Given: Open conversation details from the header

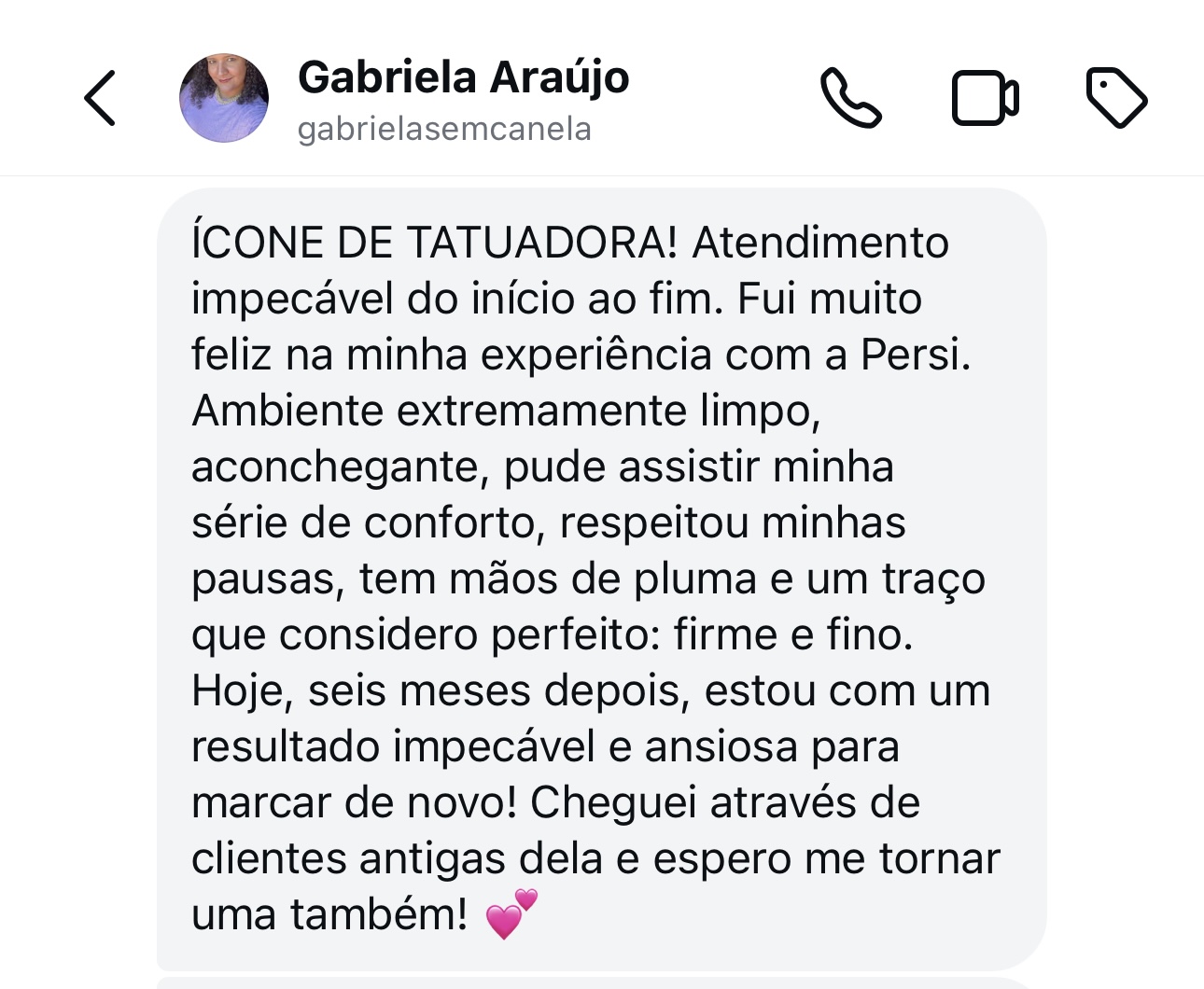Looking at the screenshot, I should [464, 78].
